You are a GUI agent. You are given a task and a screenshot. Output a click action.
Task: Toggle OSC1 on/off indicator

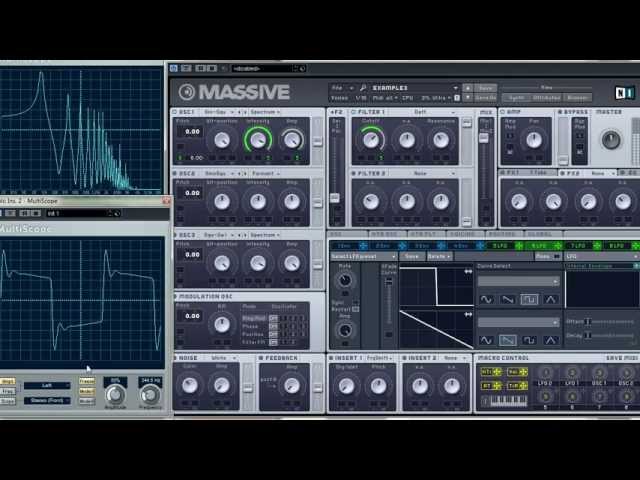tap(175, 112)
